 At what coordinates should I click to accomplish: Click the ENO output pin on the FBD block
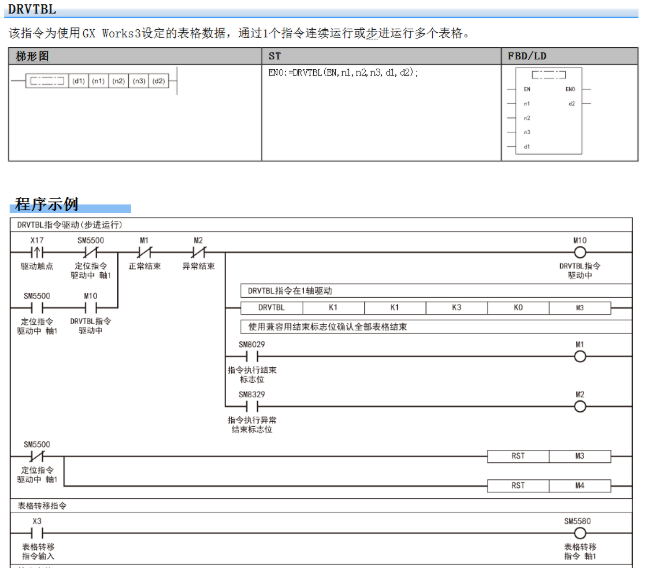(570, 89)
